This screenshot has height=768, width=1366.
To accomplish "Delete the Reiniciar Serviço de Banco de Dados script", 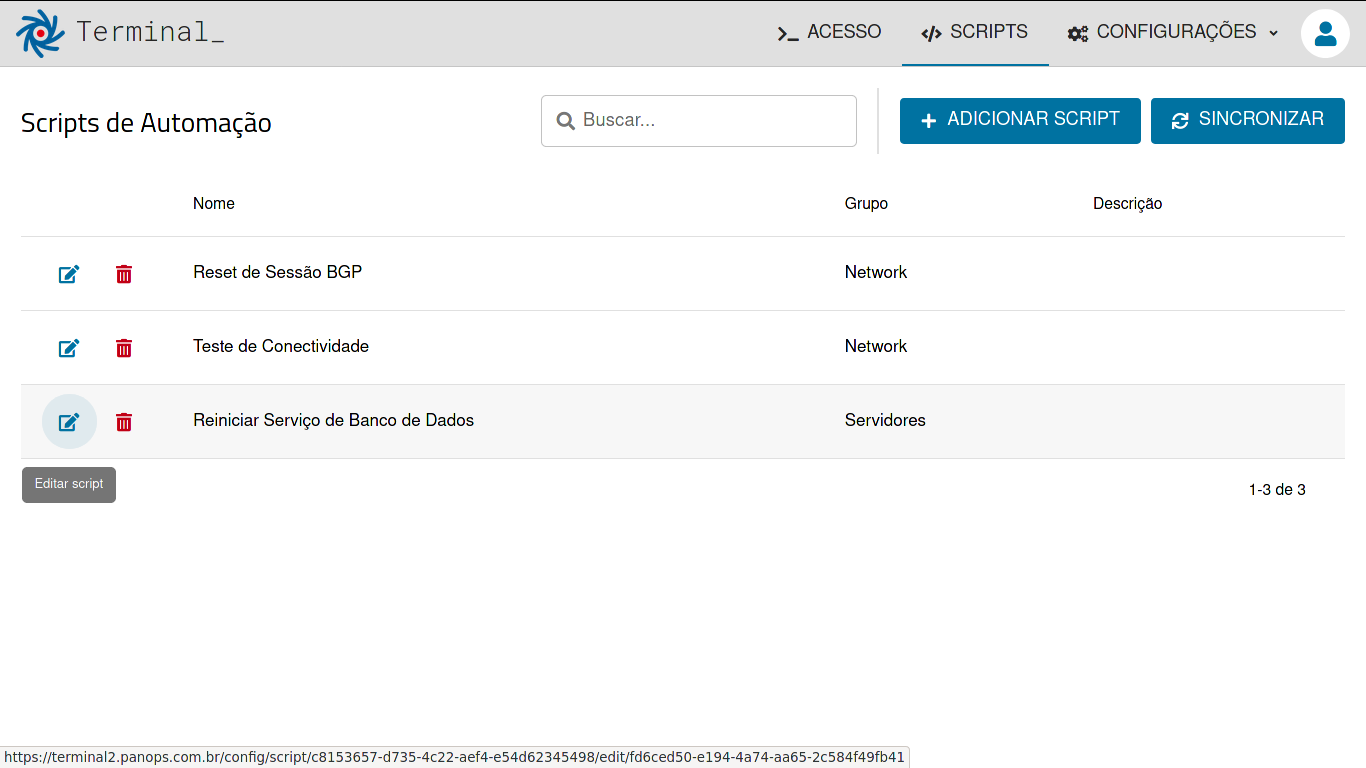I will (x=124, y=422).
